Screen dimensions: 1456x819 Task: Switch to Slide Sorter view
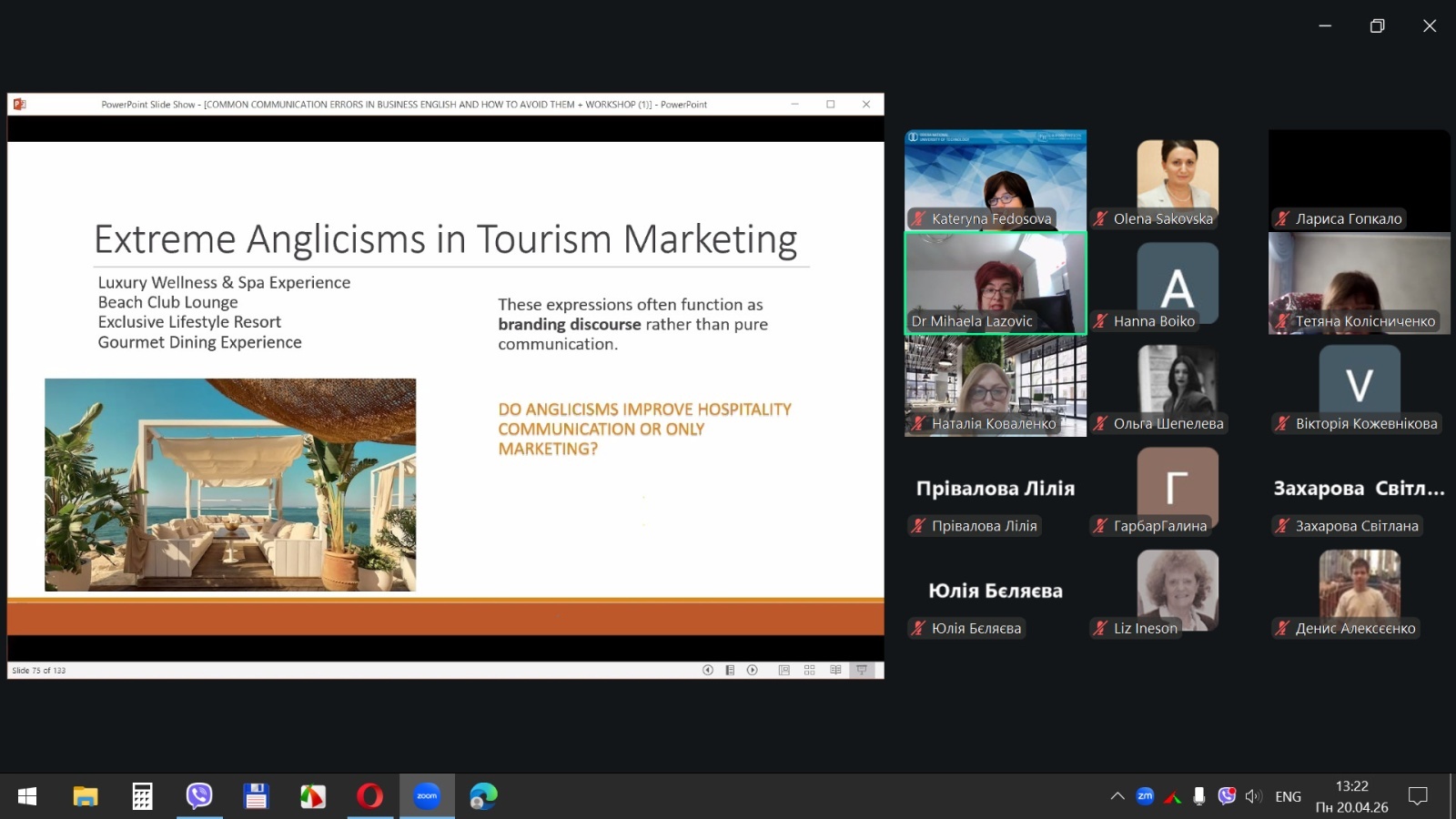[x=809, y=670]
